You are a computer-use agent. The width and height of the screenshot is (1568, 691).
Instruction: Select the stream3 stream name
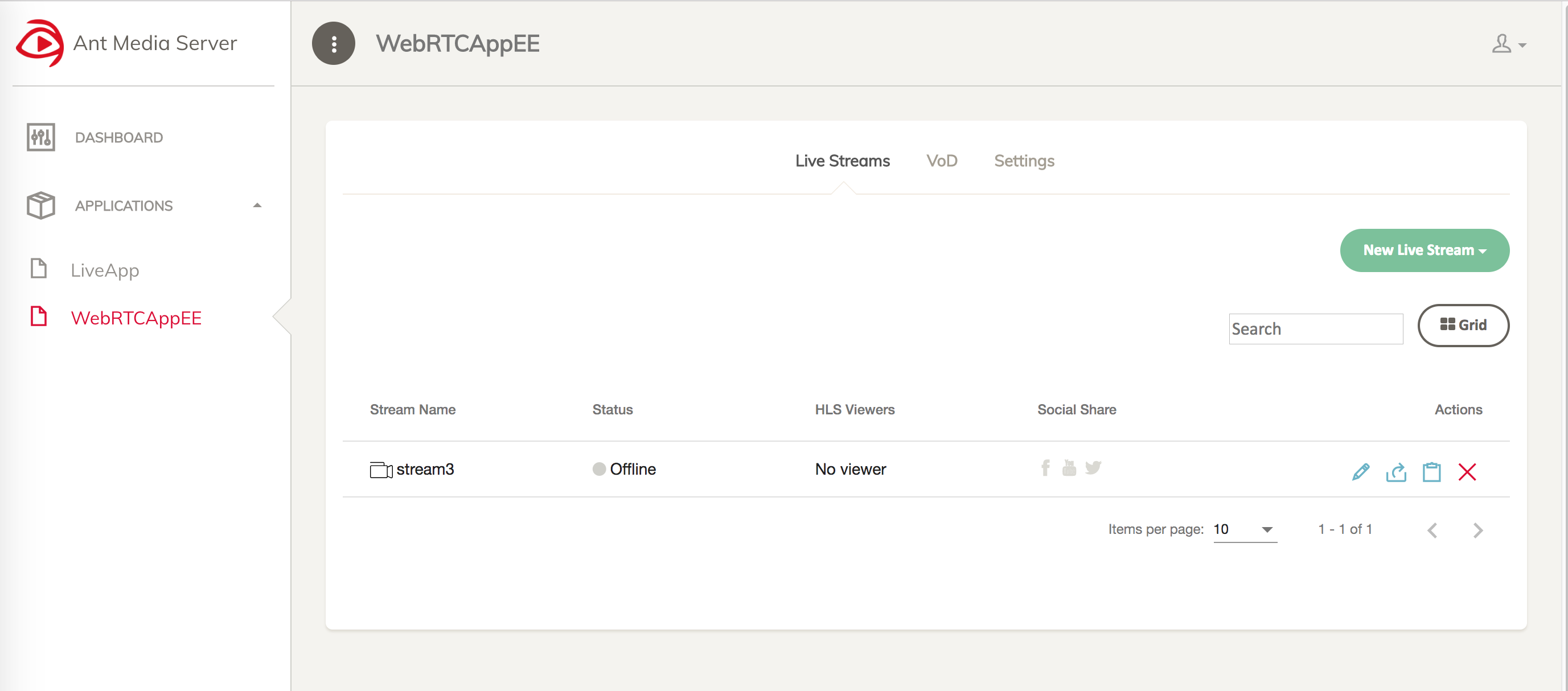[x=425, y=469]
